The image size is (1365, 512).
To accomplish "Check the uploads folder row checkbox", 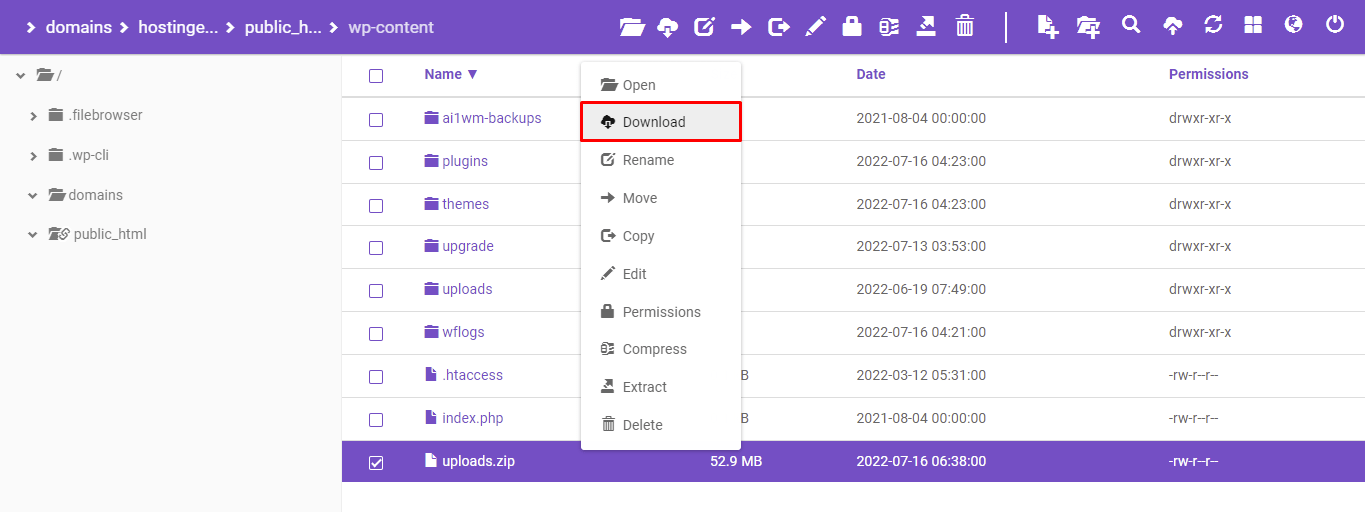I will pyautogui.click(x=376, y=291).
